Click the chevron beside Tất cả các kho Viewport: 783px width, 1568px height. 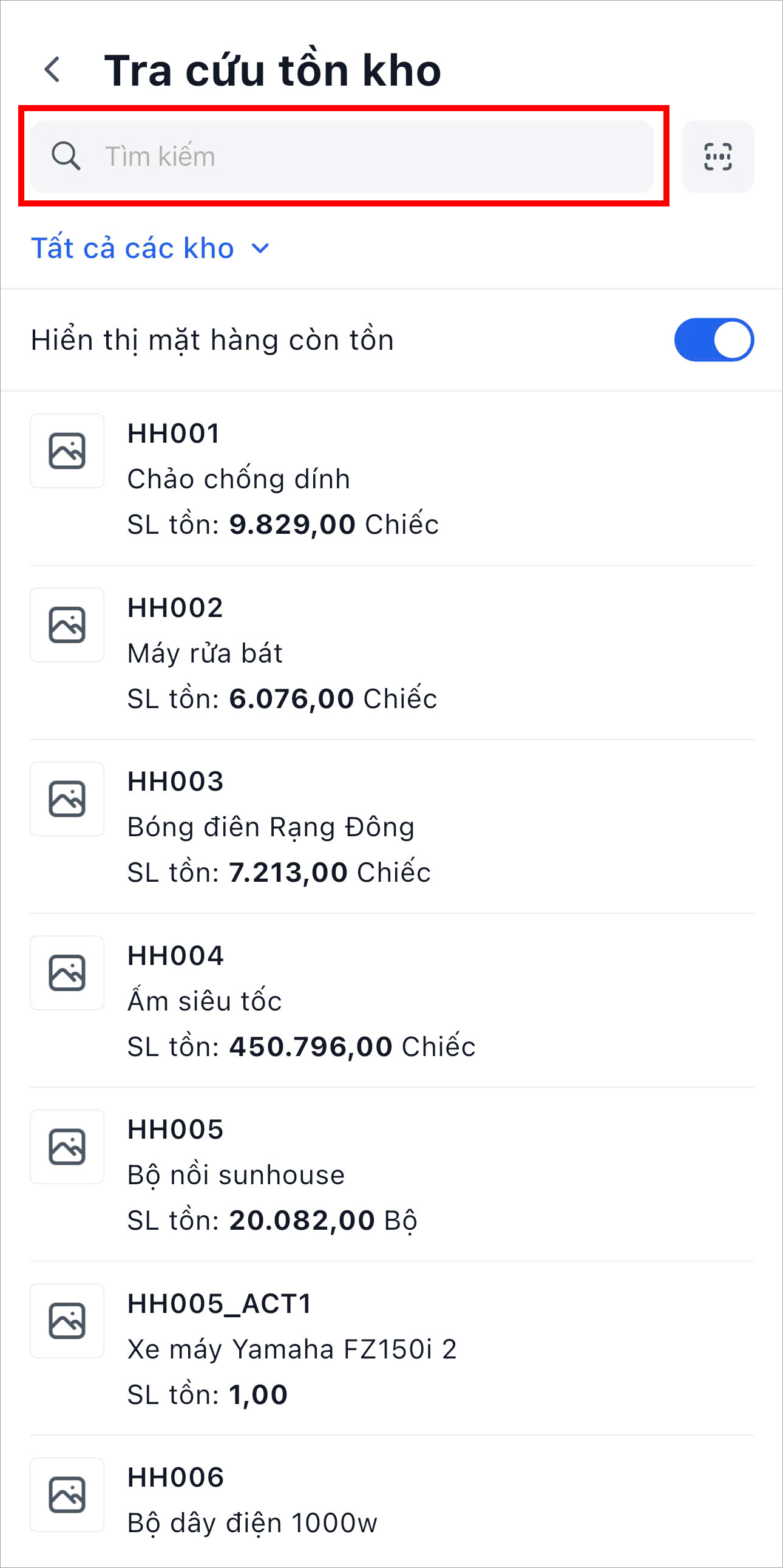[x=260, y=248]
